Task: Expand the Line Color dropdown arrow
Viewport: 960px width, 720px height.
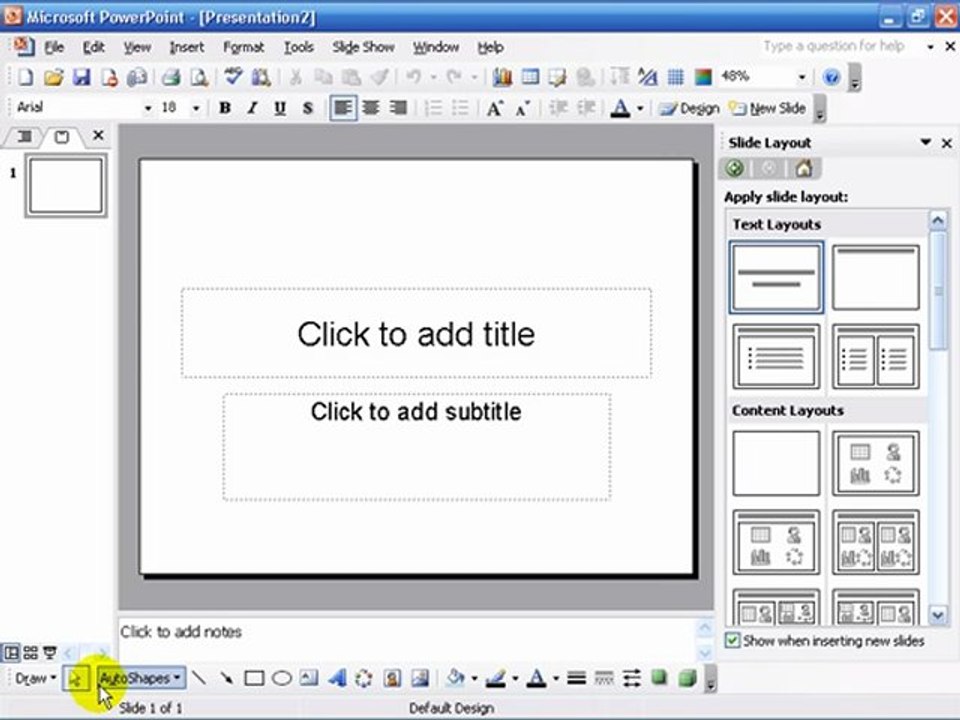Action: [515, 678]
